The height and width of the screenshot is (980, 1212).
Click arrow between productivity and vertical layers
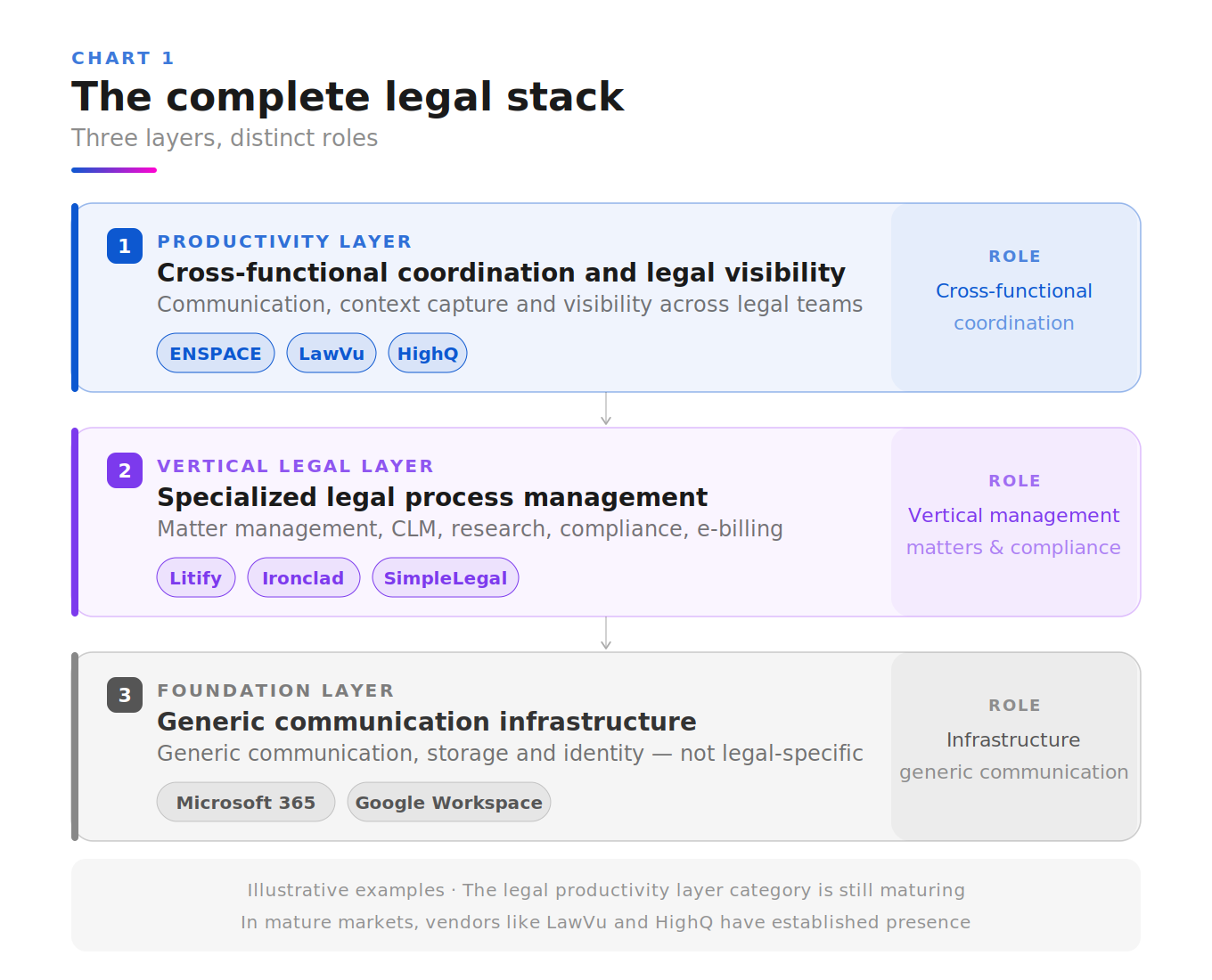606,409
